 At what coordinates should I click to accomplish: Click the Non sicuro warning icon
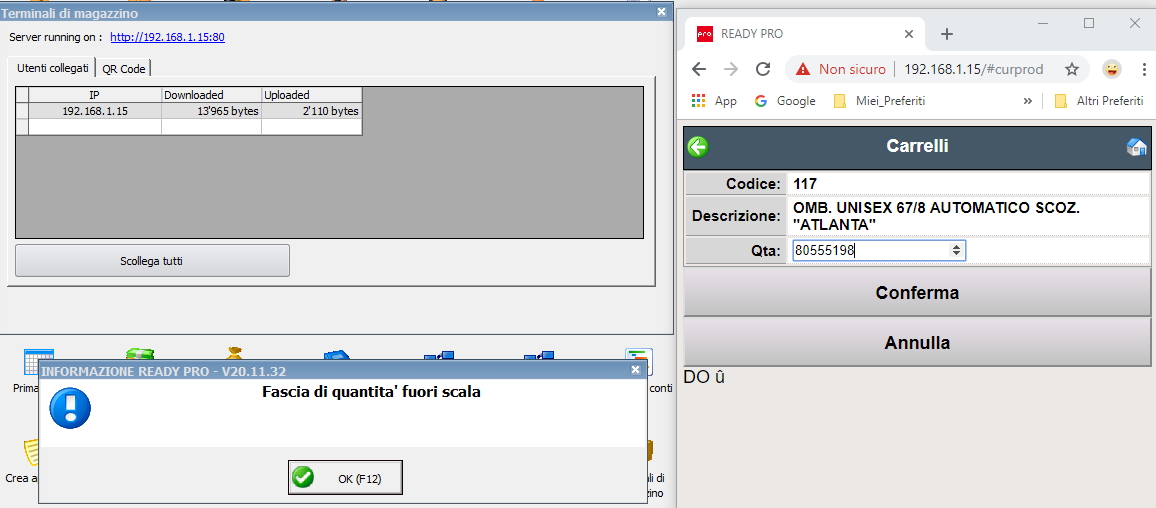[x=803, y=69]
